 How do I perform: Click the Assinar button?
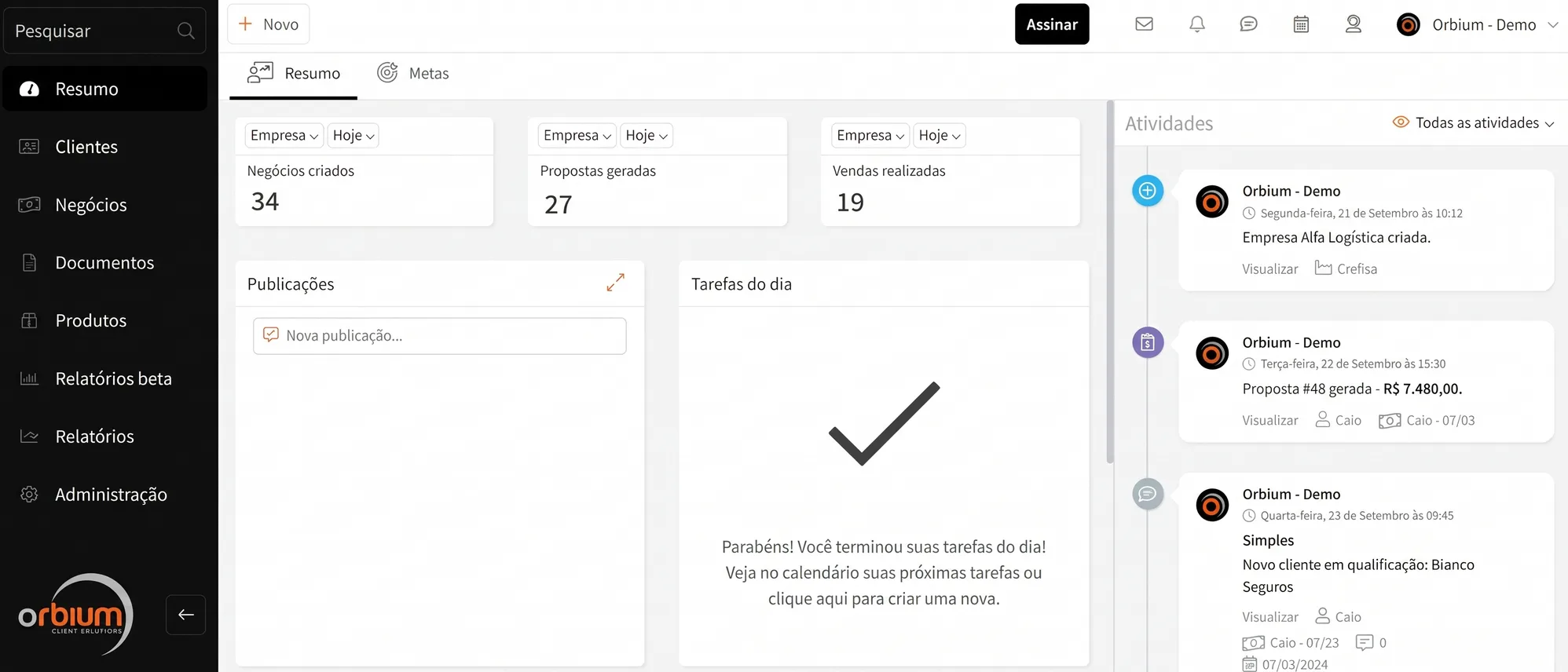[x=1052, y=24]
